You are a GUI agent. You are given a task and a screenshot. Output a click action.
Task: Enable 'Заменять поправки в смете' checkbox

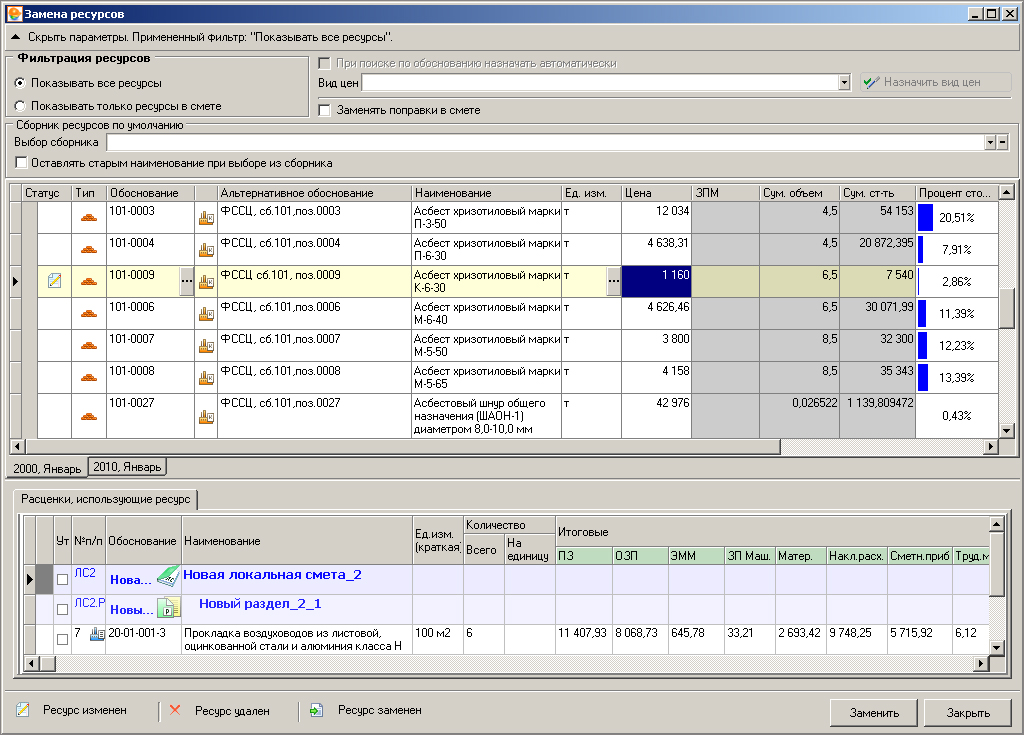324,110
